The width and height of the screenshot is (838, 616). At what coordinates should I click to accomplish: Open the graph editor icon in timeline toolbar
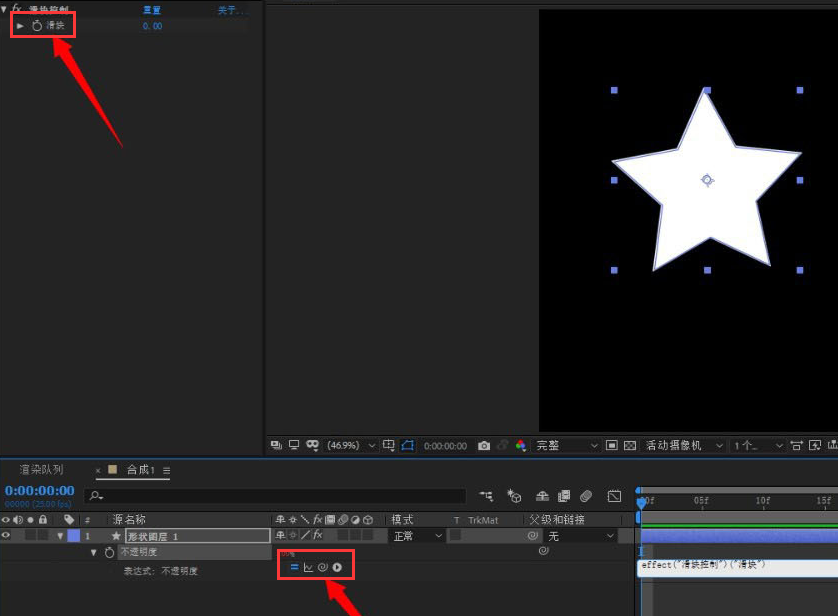[615, 496]
